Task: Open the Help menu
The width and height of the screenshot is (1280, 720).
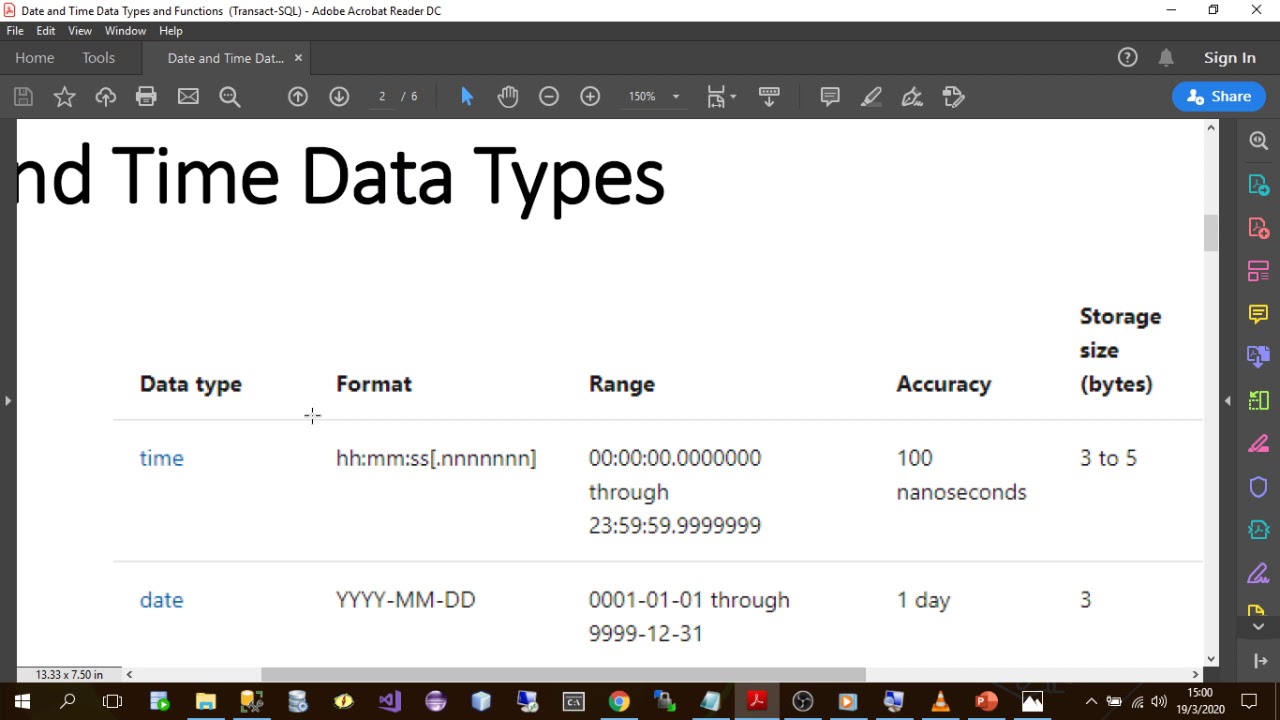Action: coord(171,31)
